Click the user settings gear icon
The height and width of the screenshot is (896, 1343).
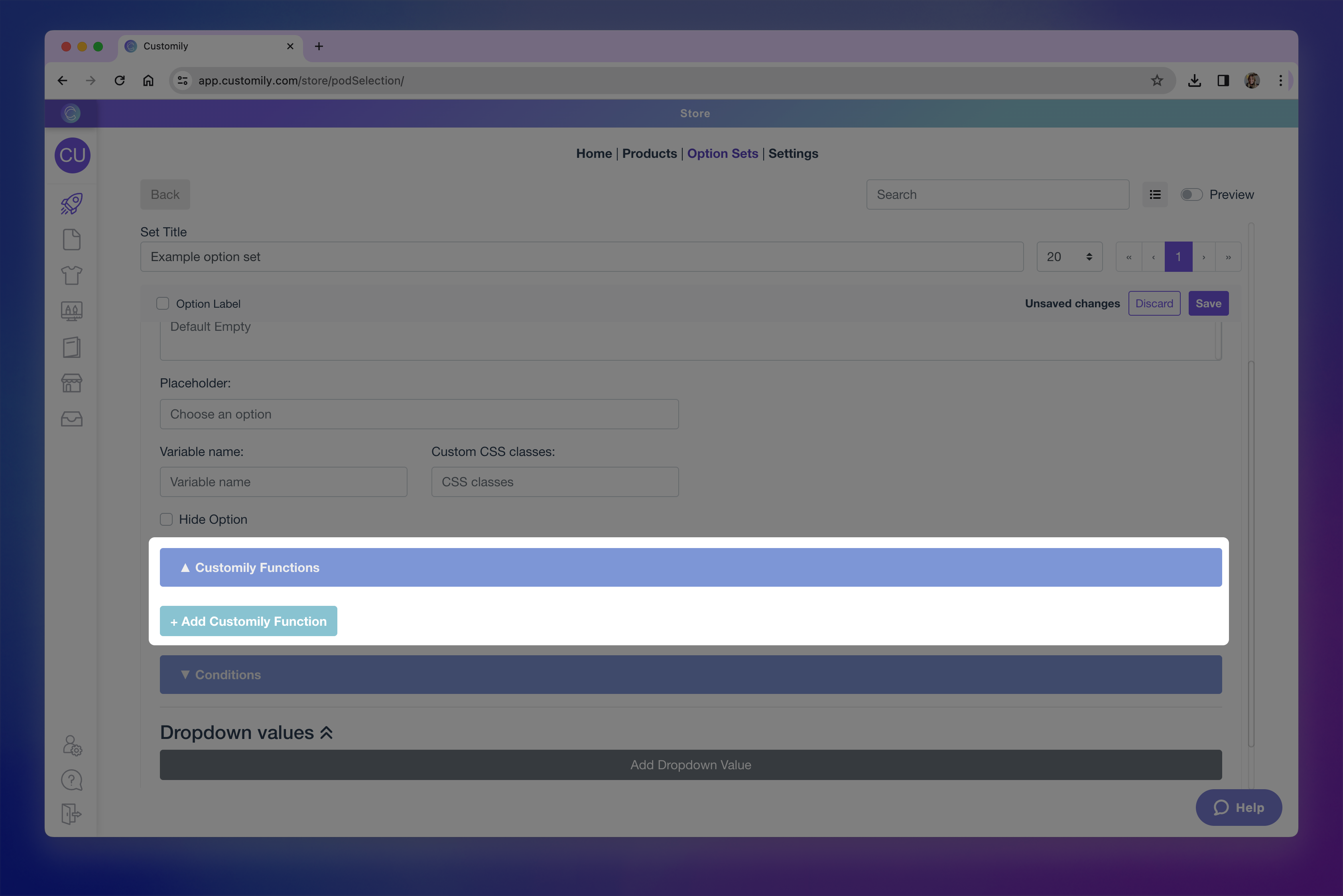[x=72, y=745]
